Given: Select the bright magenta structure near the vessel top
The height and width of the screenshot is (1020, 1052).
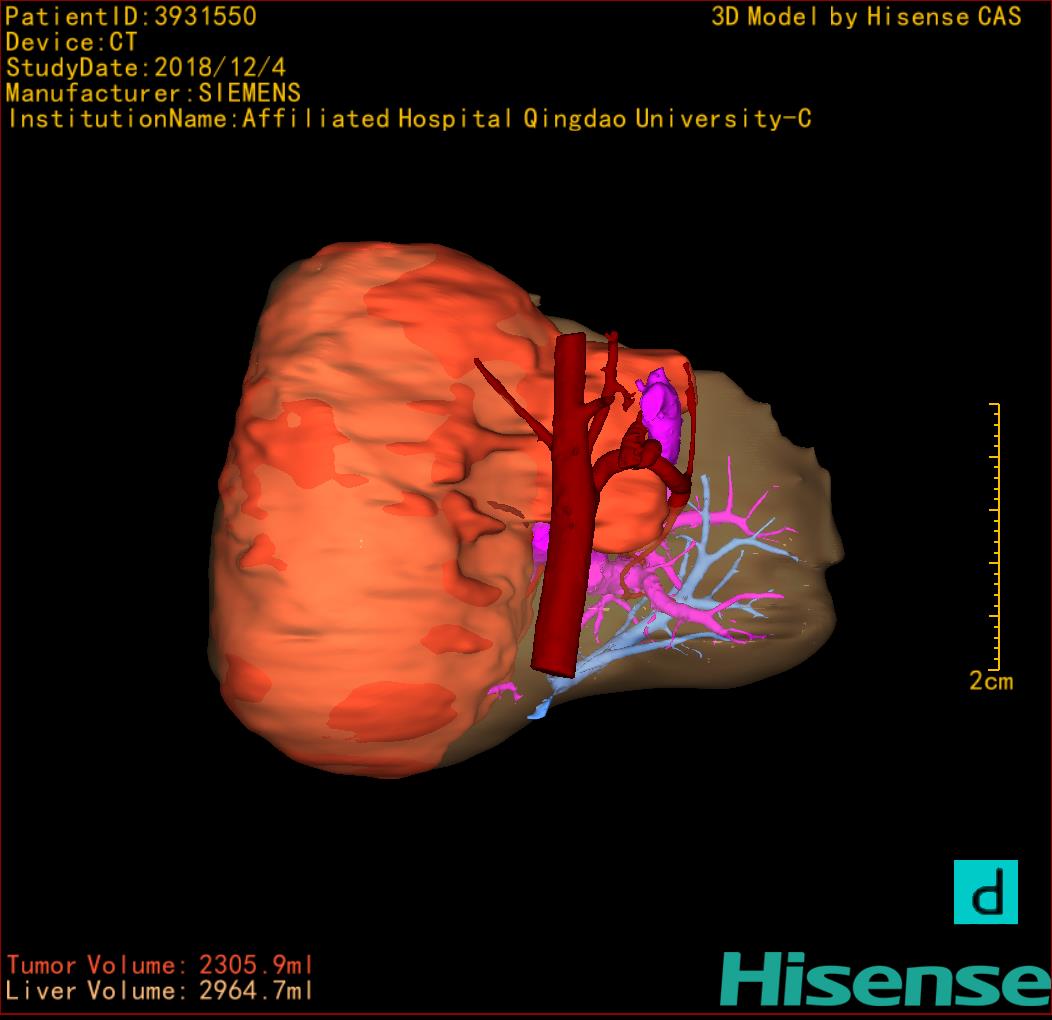Looking at the screenshot, I should tap(659, 405).
